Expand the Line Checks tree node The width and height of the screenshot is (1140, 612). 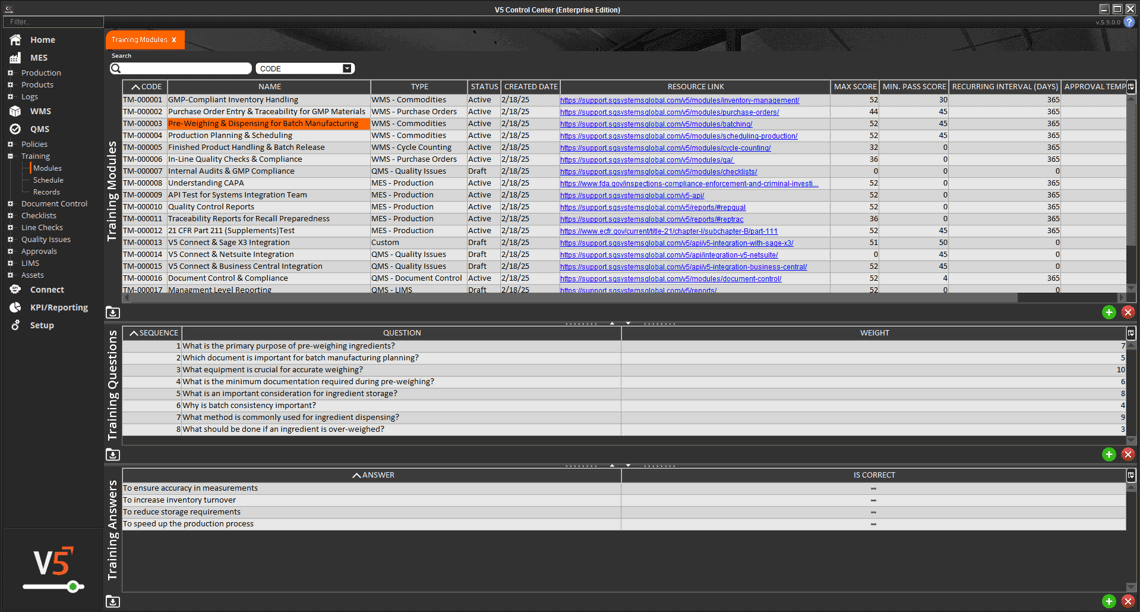pos(10,228)
